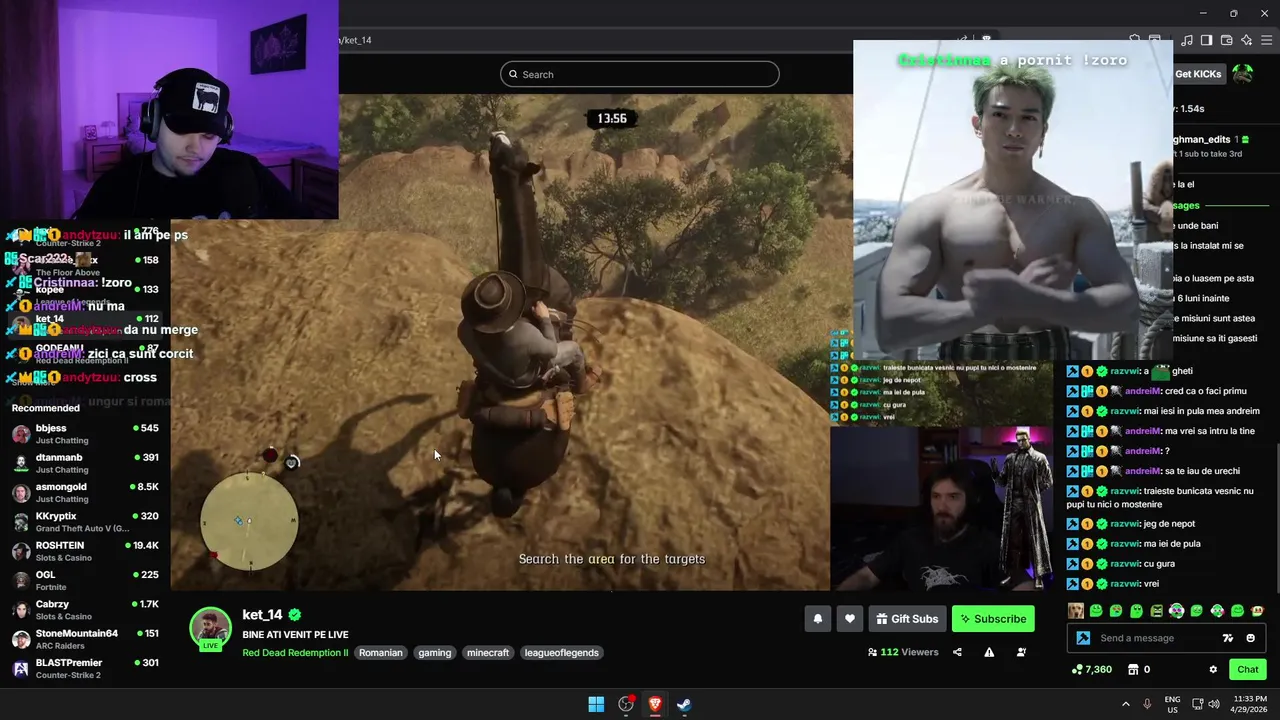The image size is (1280, 720).
Task: Click razvwi message "cu gura"
Action: pyautogui.click(x=1158, y=564)
